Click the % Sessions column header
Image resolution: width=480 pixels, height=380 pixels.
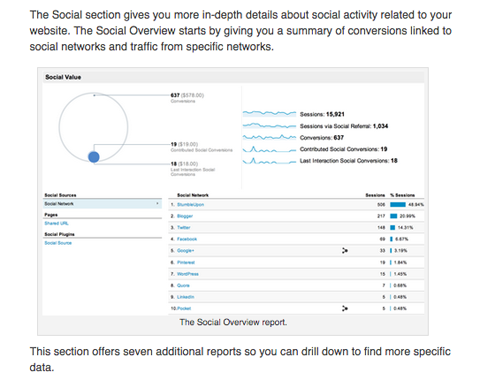(x=402, y=195)
